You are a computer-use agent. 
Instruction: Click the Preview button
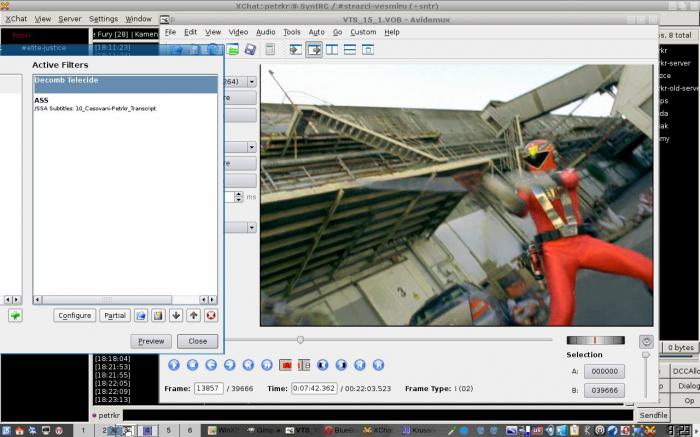151,341
